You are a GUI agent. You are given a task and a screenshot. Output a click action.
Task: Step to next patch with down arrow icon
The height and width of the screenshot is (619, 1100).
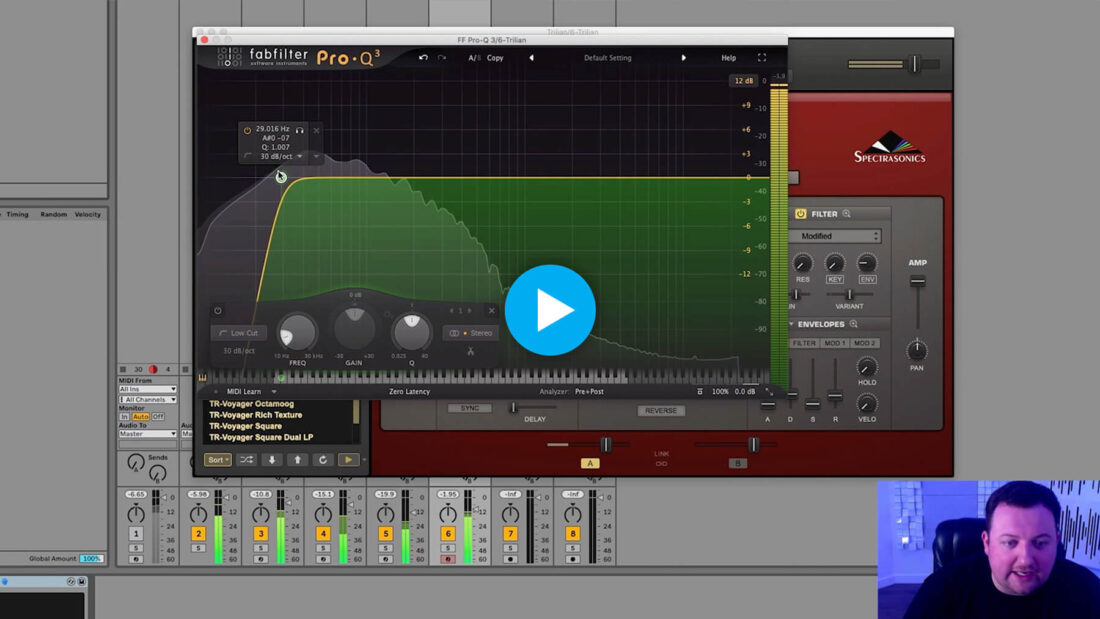click(x=272, y=460)
